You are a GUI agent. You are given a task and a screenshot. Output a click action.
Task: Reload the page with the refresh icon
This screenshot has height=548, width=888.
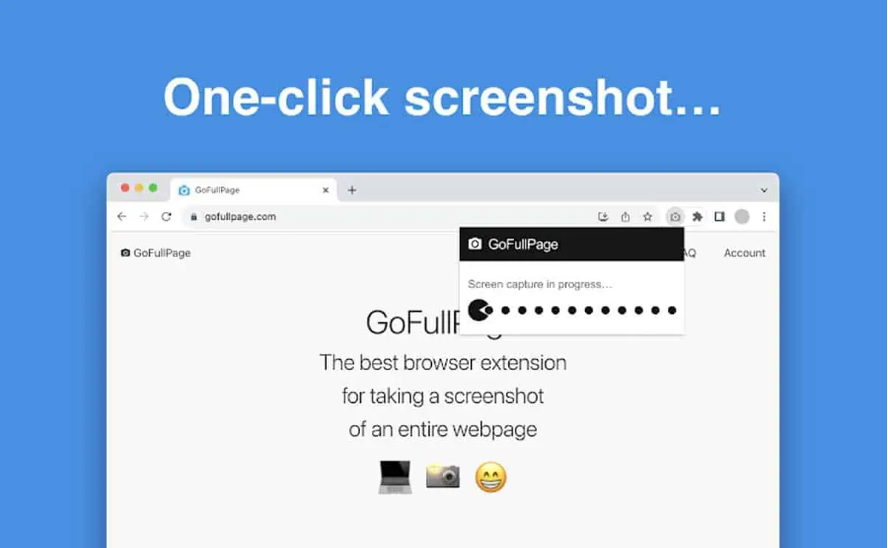[166, 217]
